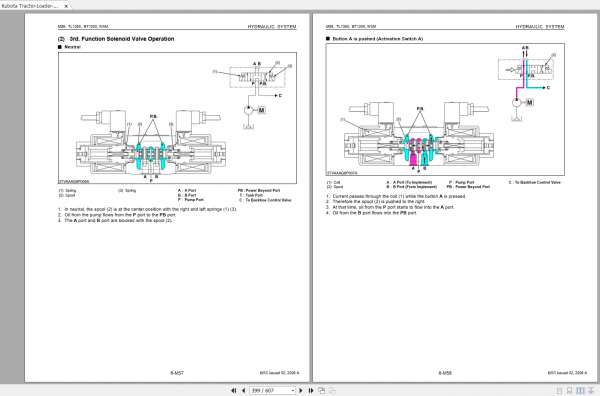
Task: Click legend 'A : A Port (To Implement)'
Action: 409,183
